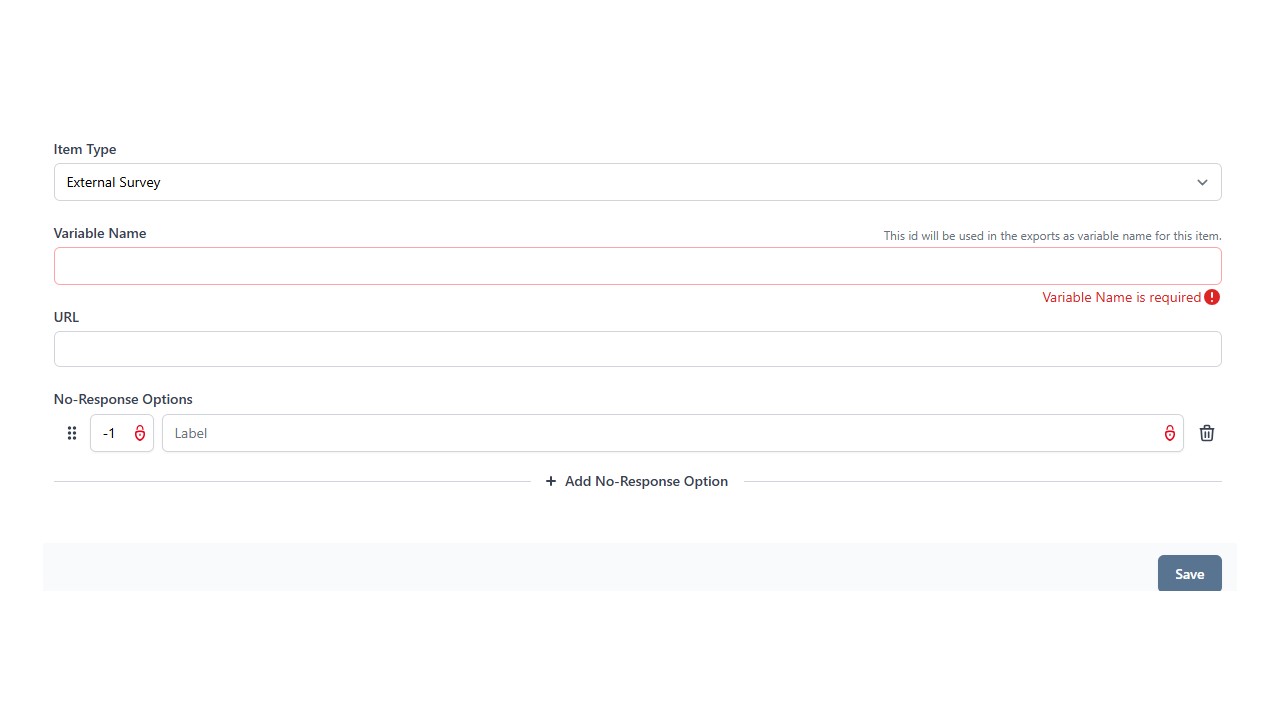
Task: Click the "Variable Name is required" error message
Action: click(1121, 297)
